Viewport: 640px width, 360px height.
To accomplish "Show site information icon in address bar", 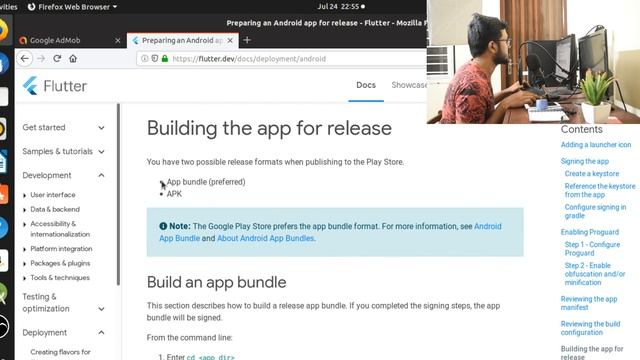I will (144, 58).
